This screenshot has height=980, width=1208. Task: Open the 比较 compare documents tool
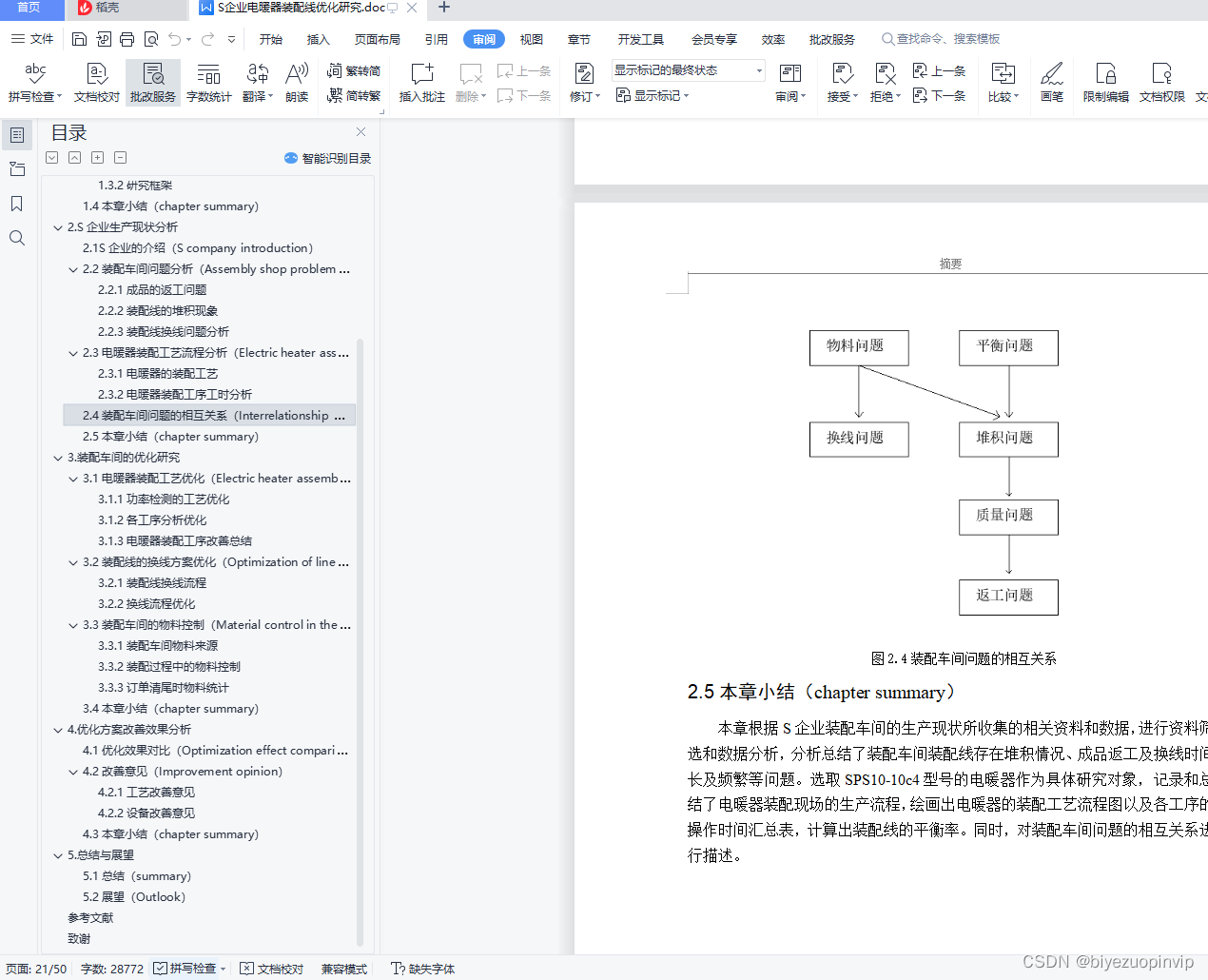coord(1003,82)
